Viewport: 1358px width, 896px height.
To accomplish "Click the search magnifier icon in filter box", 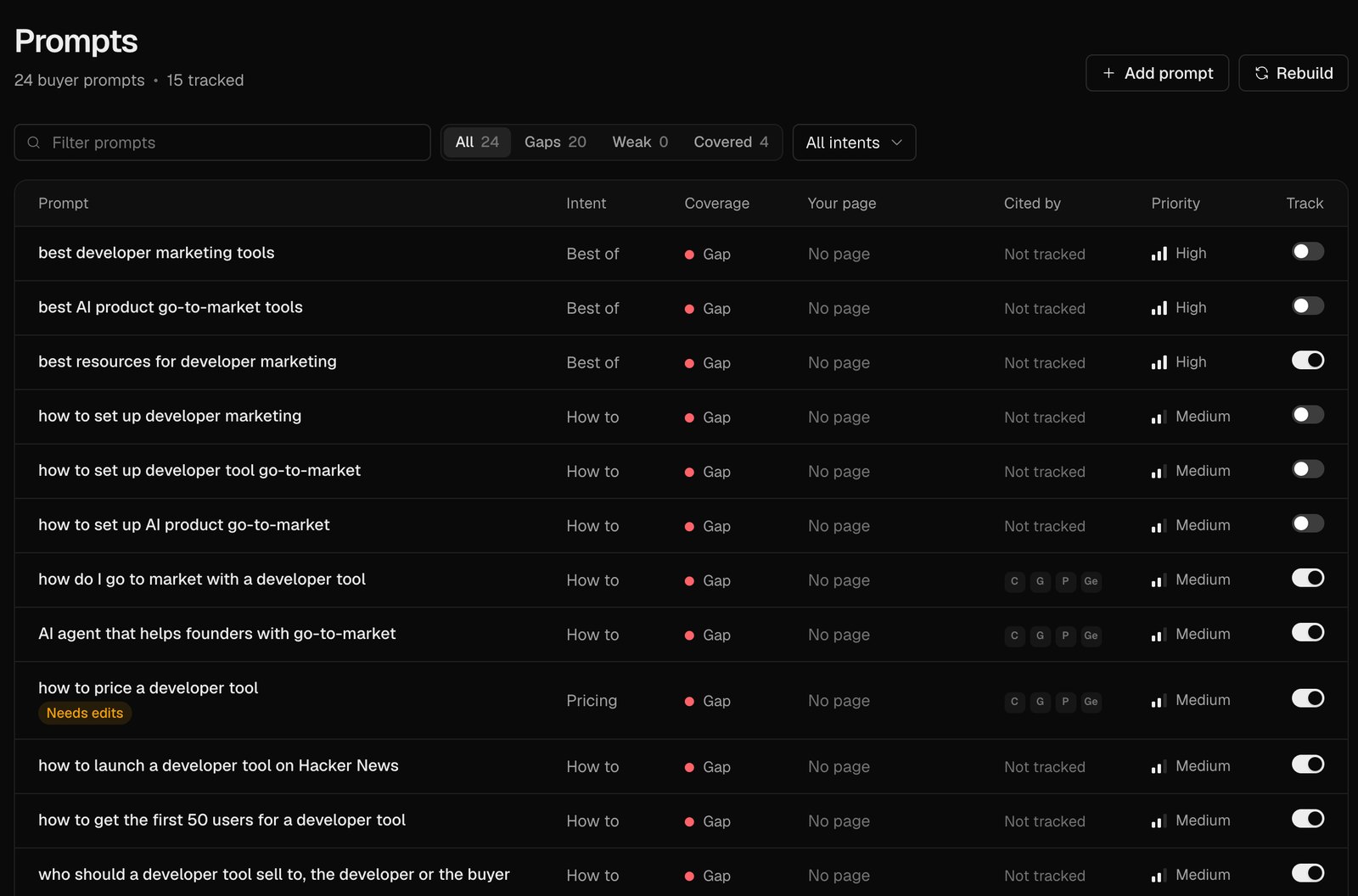I will 34,143.
